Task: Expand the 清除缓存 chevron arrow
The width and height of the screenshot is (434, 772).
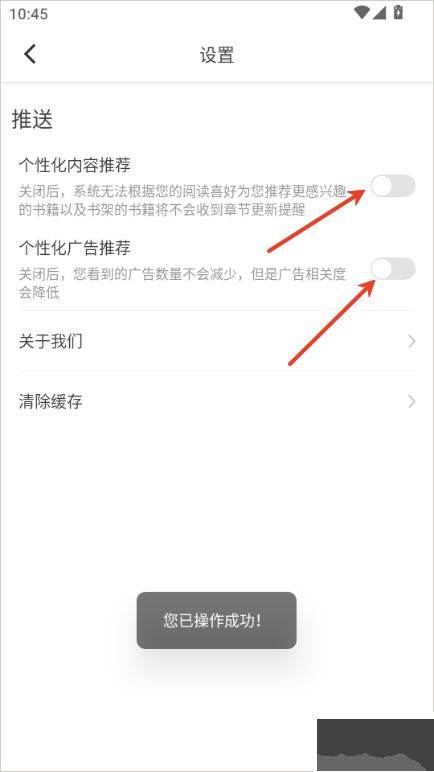Action: [412, 402]
